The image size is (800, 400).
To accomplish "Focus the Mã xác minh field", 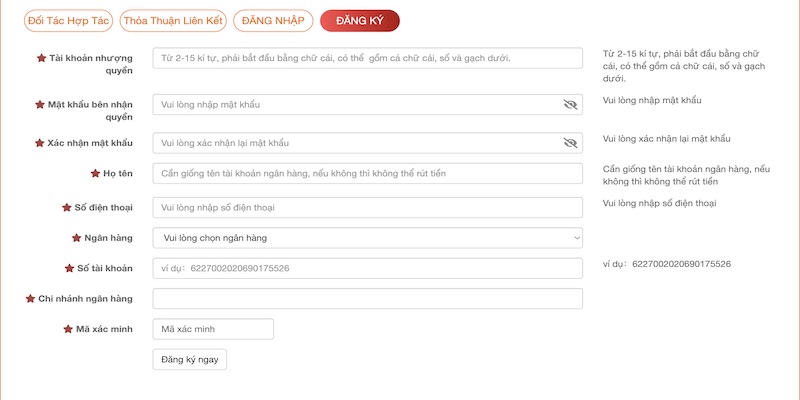I will [213, 329].
